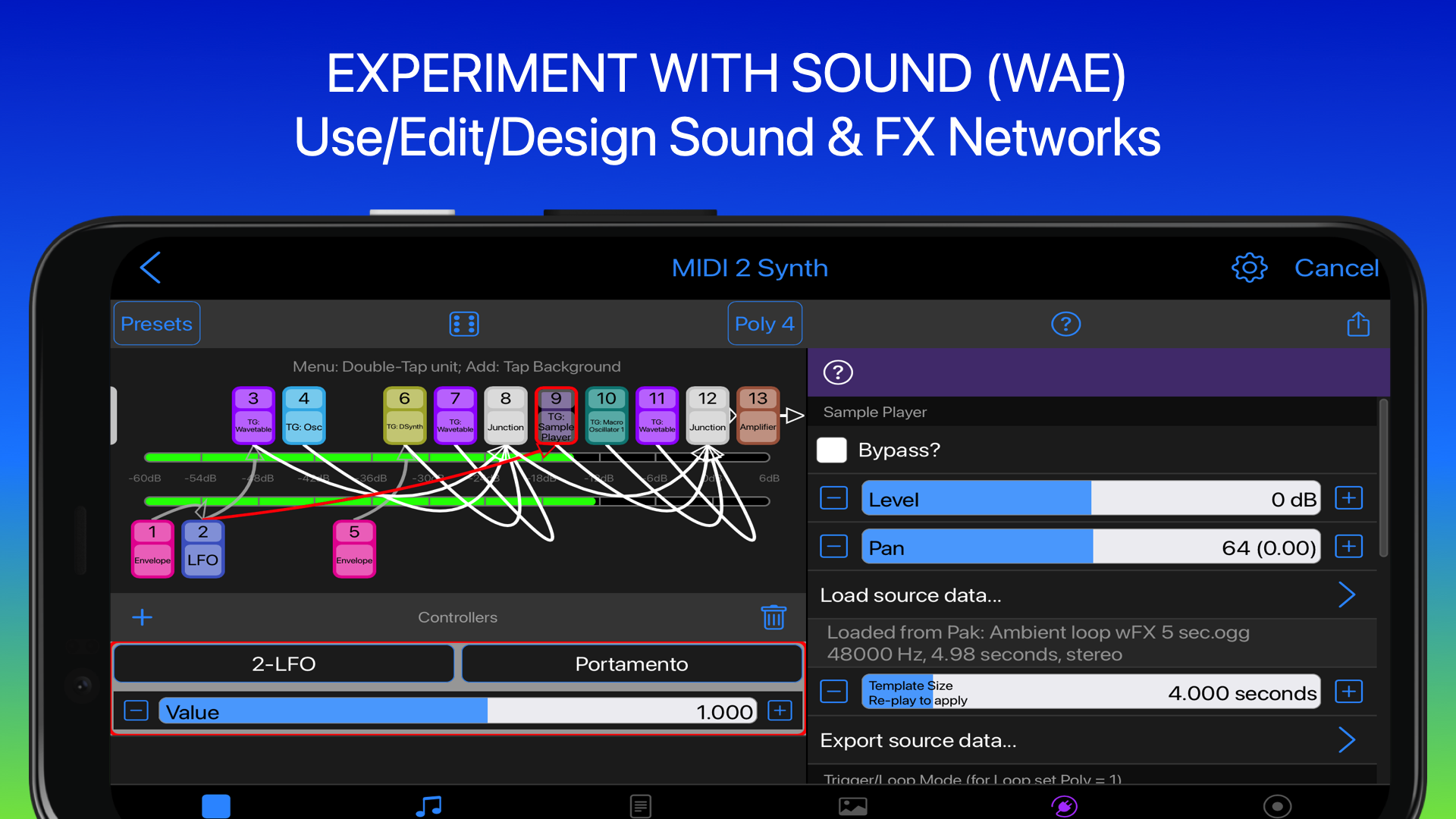This screenshot has height=819, width=1456.
Task: Enable the Bypass? checkbox
Action: [x=832, y=450]
